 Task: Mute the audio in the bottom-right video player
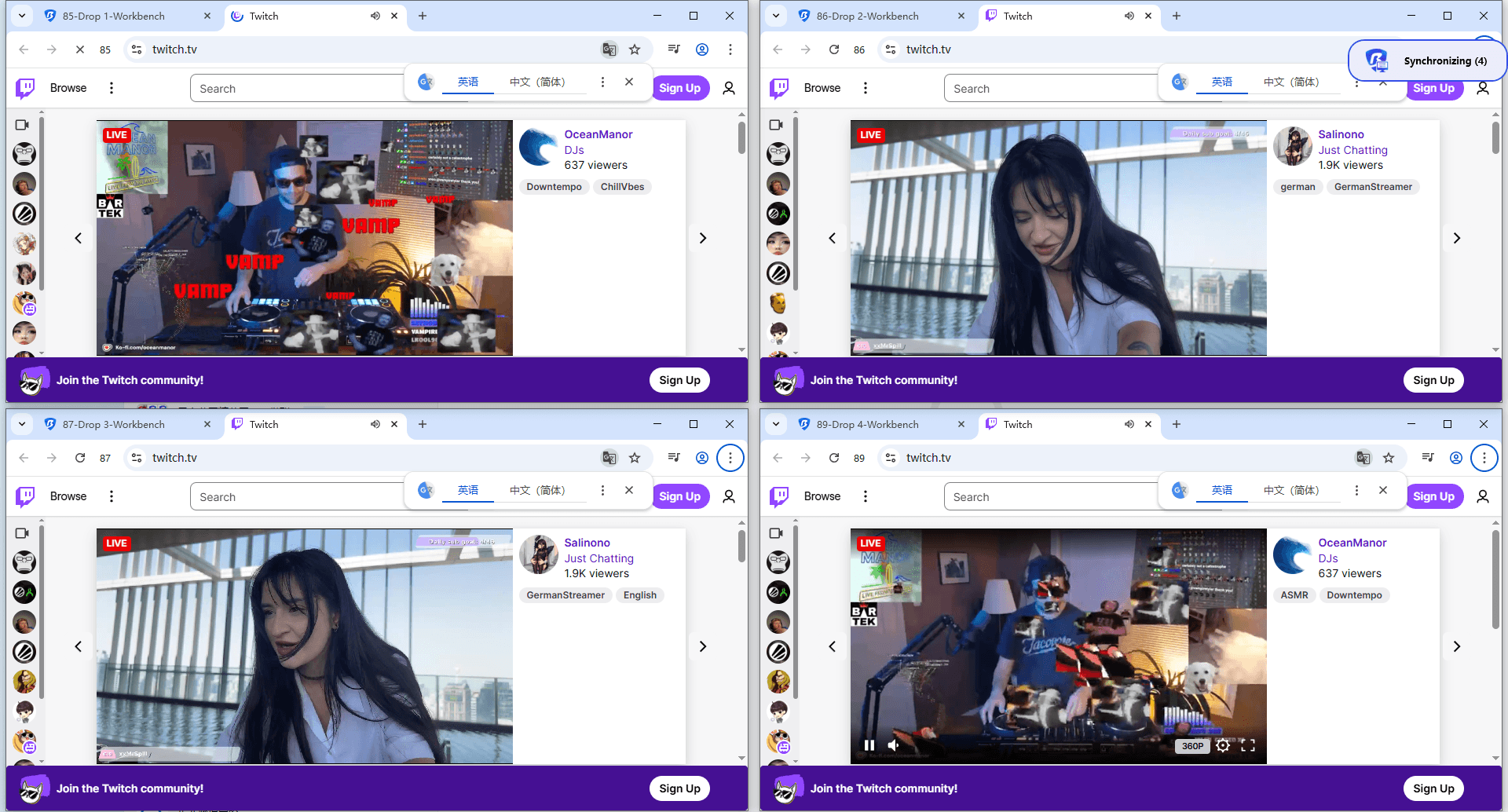(x=893, y=745)
